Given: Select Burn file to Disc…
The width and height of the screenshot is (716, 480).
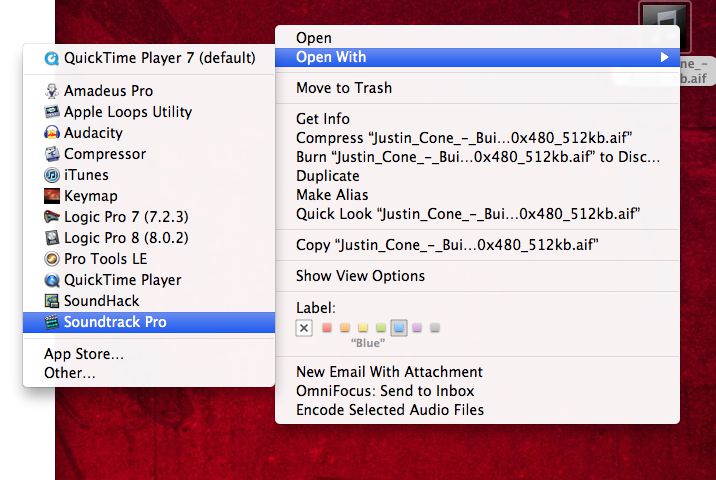Looking at the screenshot, I should tap(477, 157).
